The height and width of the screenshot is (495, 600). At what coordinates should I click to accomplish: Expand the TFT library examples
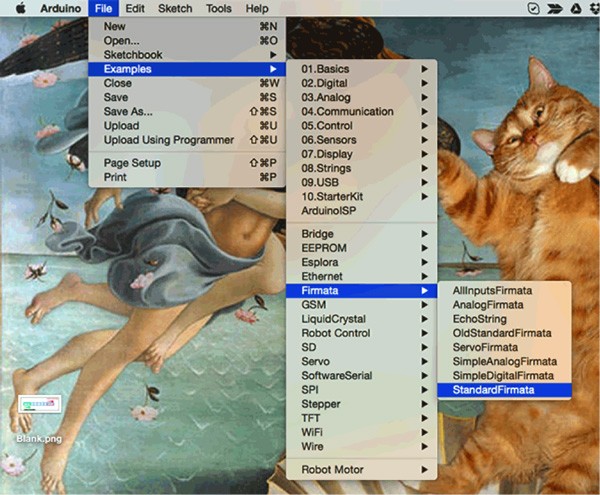362,418
